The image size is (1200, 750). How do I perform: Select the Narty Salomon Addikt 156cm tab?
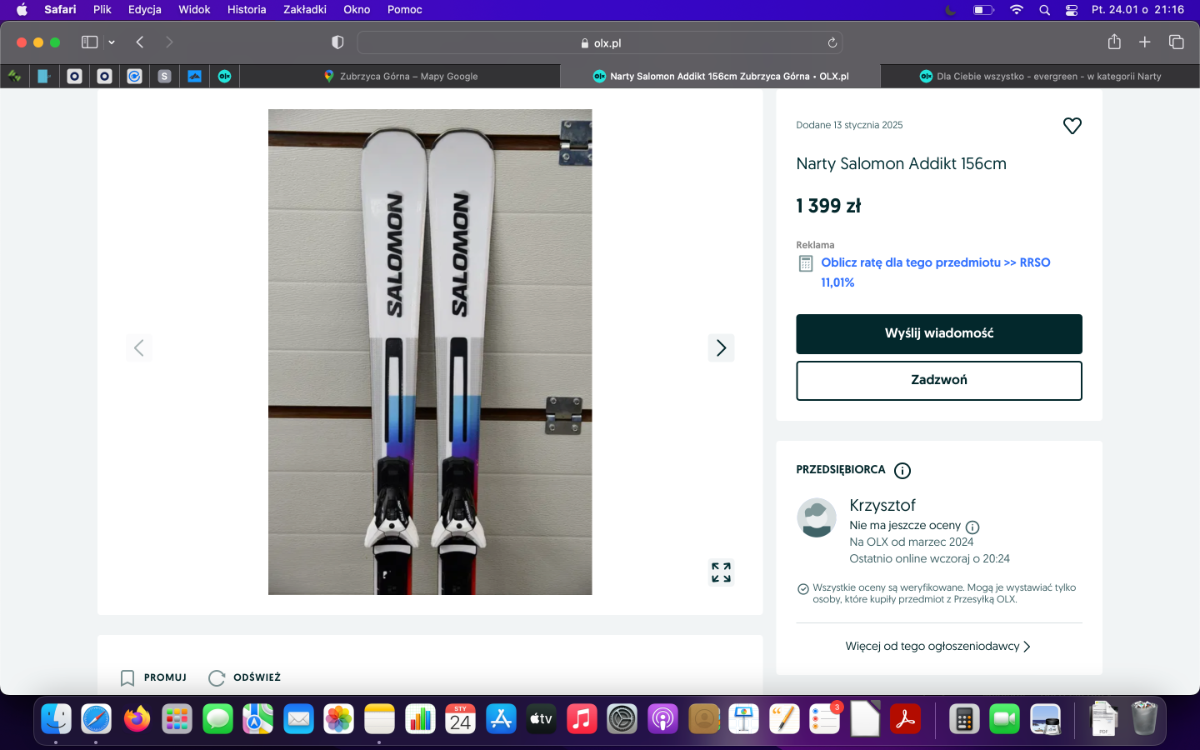[x=720, y=76]
